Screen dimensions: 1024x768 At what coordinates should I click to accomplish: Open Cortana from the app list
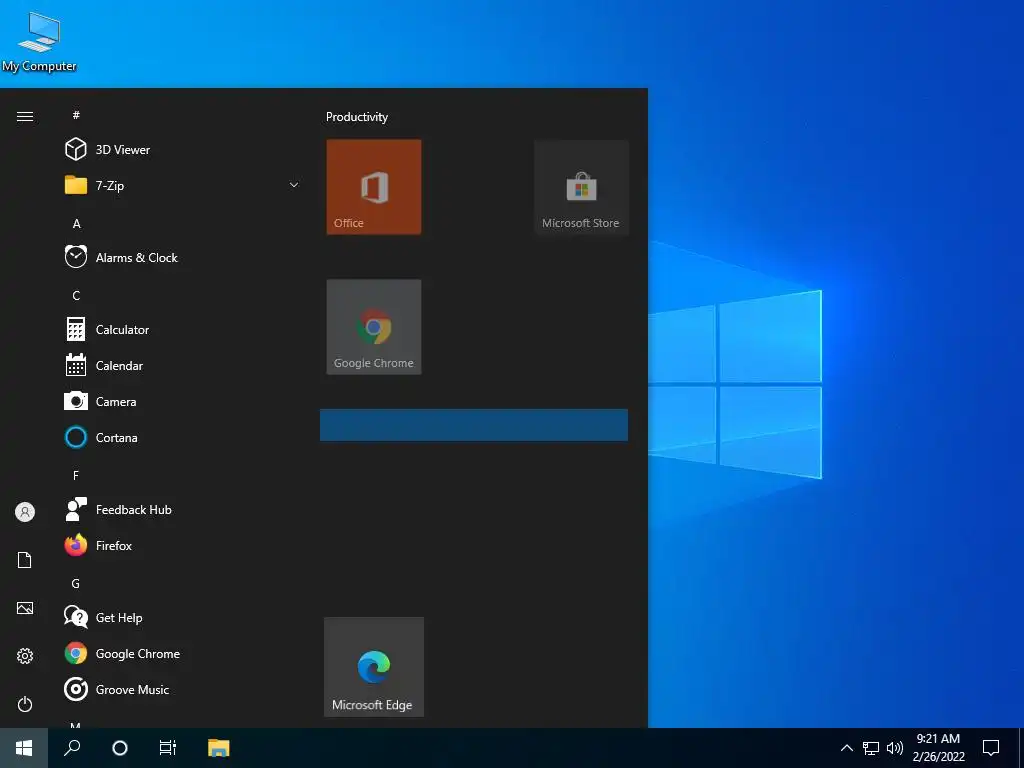[183, 438]
